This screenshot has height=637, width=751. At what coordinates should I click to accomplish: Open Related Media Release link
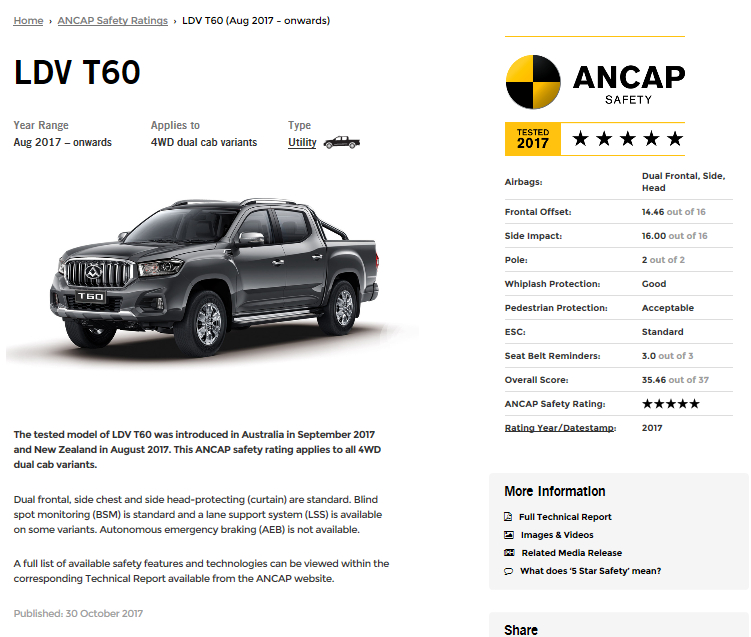click(571, 553)
